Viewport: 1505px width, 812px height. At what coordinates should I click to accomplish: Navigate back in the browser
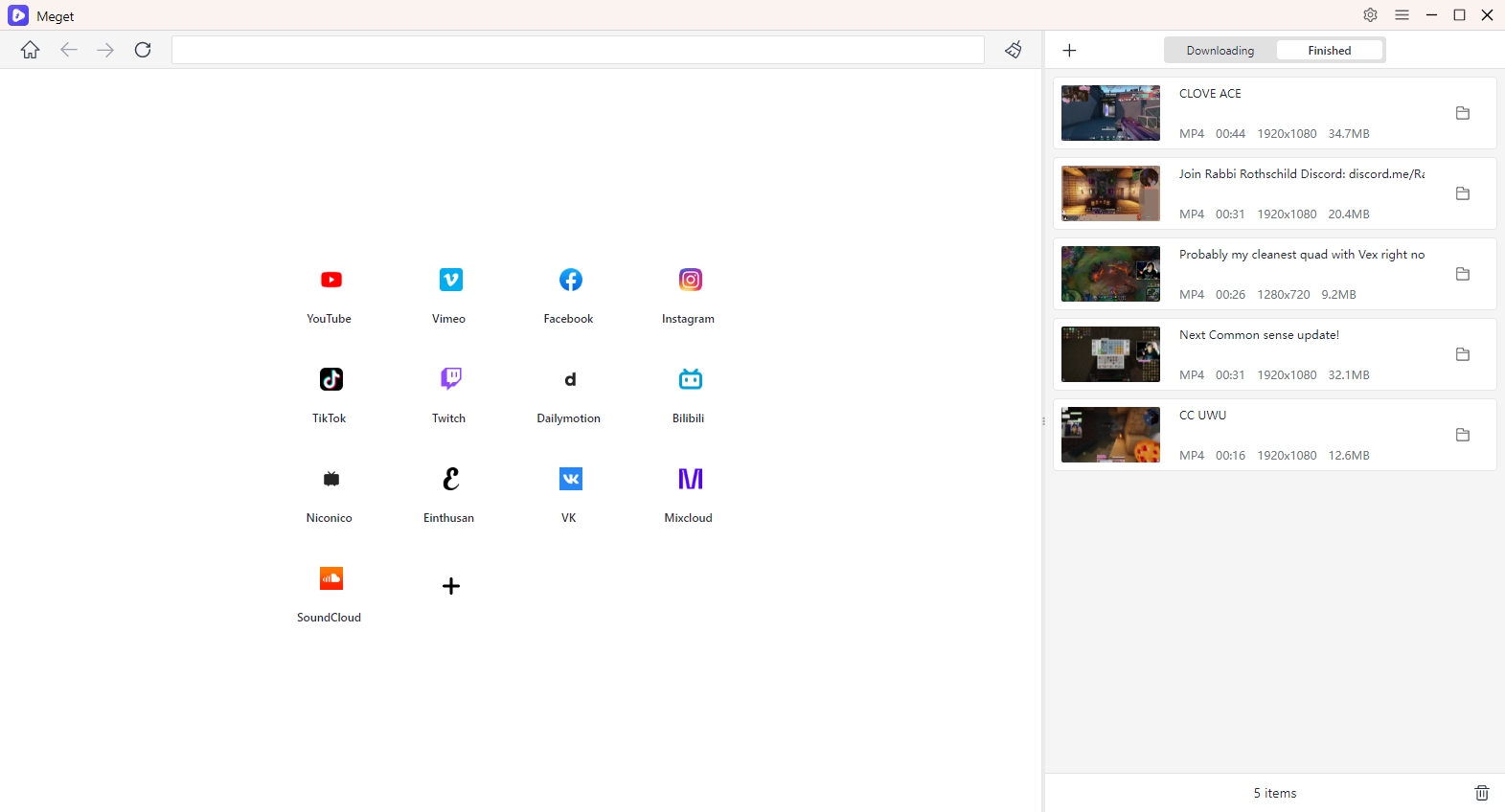pos(68,50)
